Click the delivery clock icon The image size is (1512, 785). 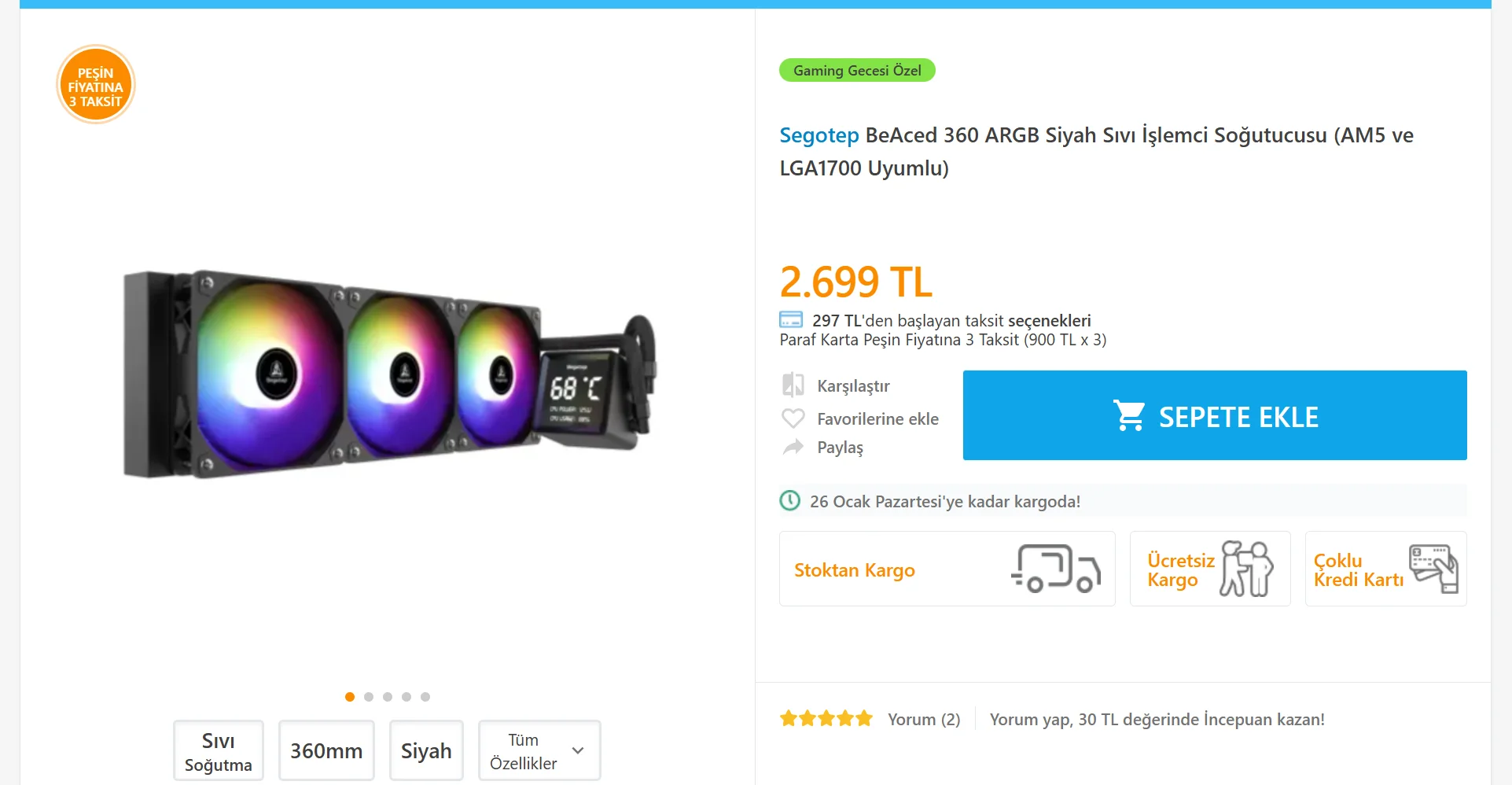tap(789, 501)
